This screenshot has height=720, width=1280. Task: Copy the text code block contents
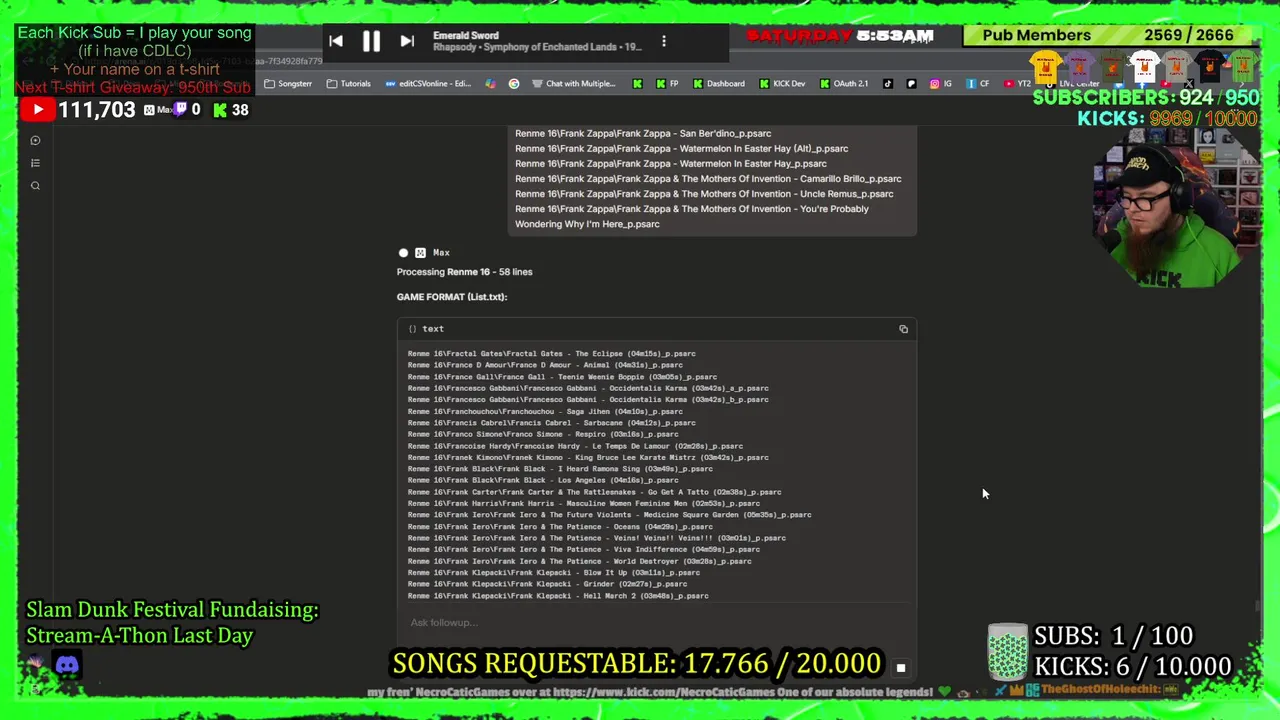903,329
